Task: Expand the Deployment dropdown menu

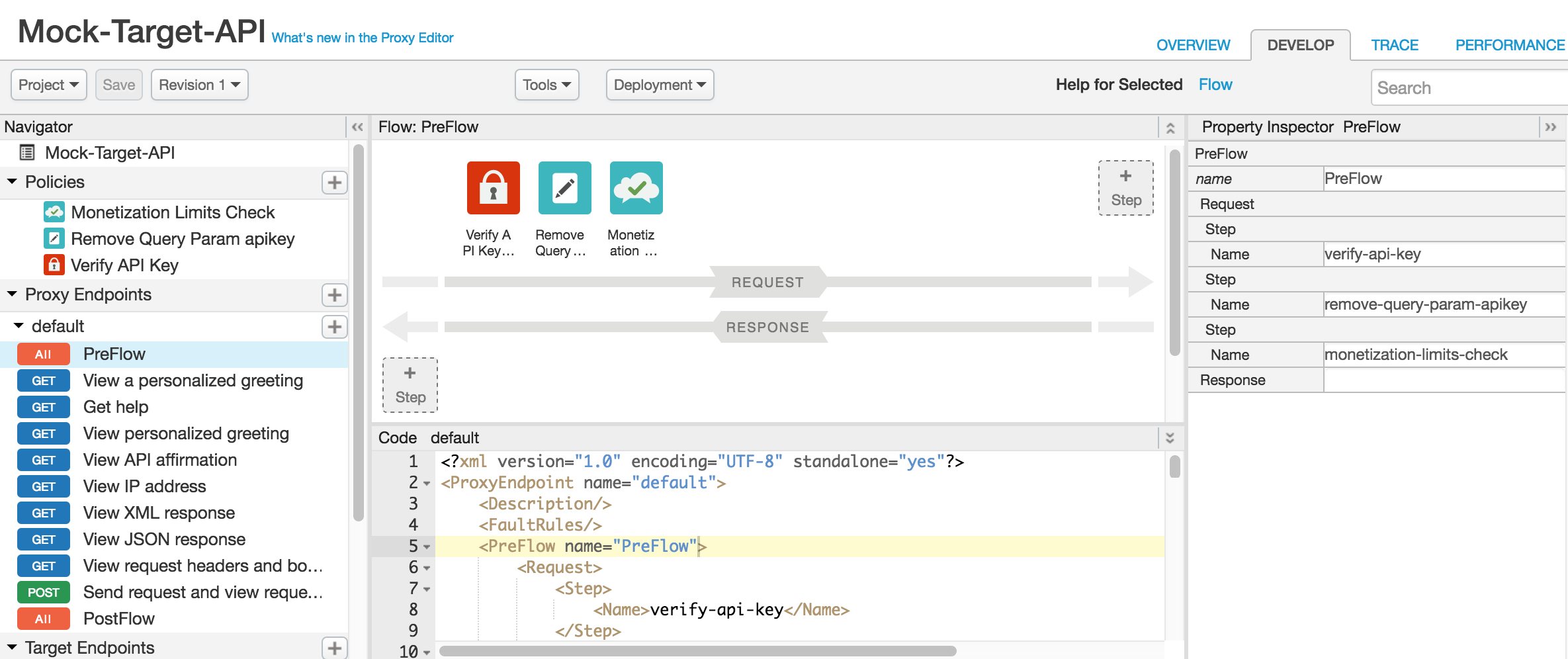Action: point(660,85)
